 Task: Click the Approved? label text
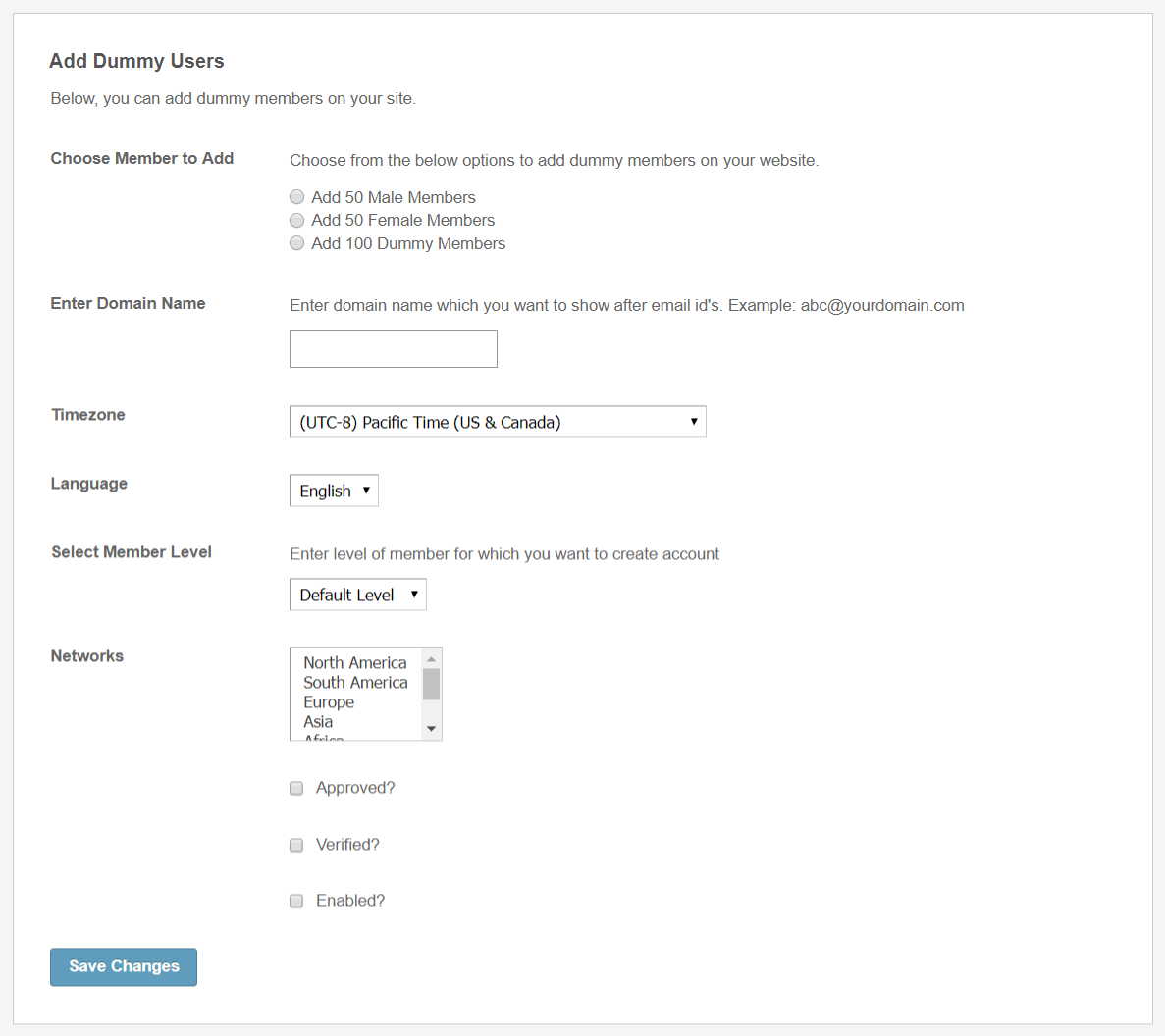click(355, 788)
